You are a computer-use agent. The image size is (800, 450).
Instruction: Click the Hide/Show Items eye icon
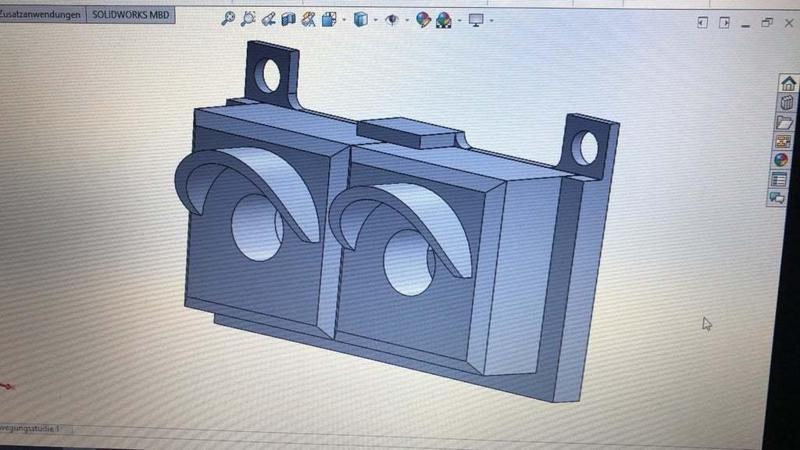(391, 20)
